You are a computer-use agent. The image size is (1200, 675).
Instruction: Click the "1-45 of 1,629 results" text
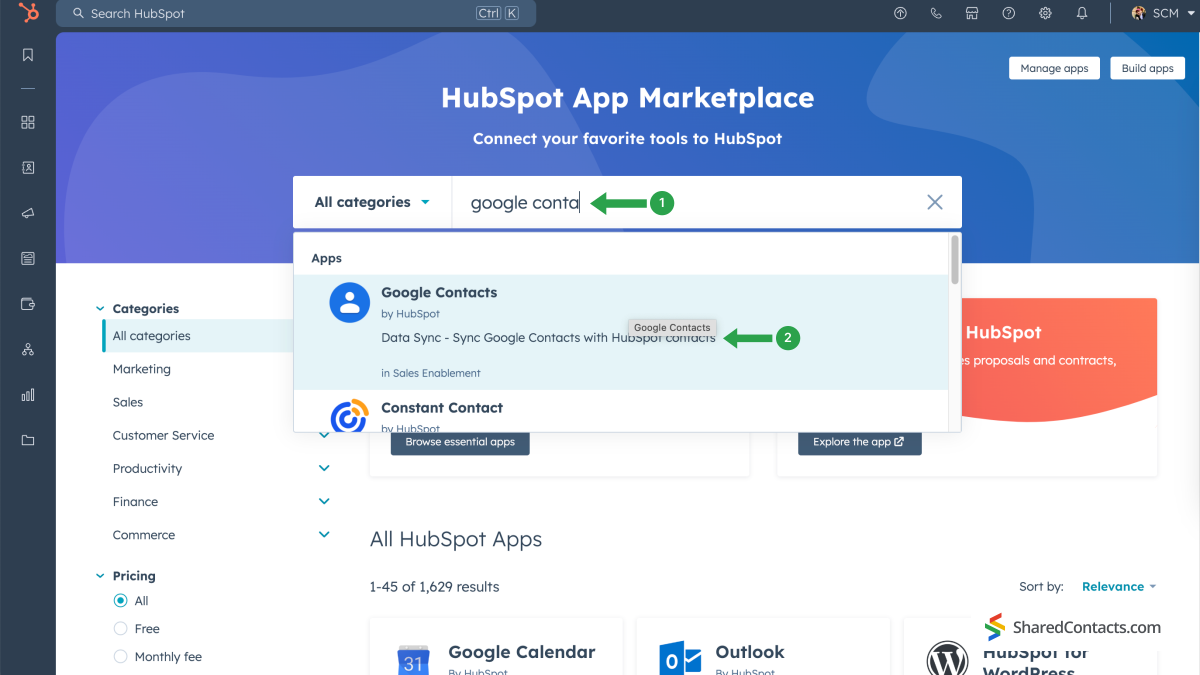click(434, 587)
